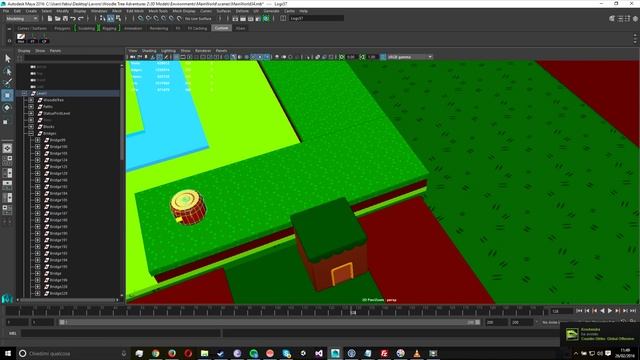Screen dimensions: 640x360
Task: Click the Maya logo icon at bottom left
Action: (7, 299)
